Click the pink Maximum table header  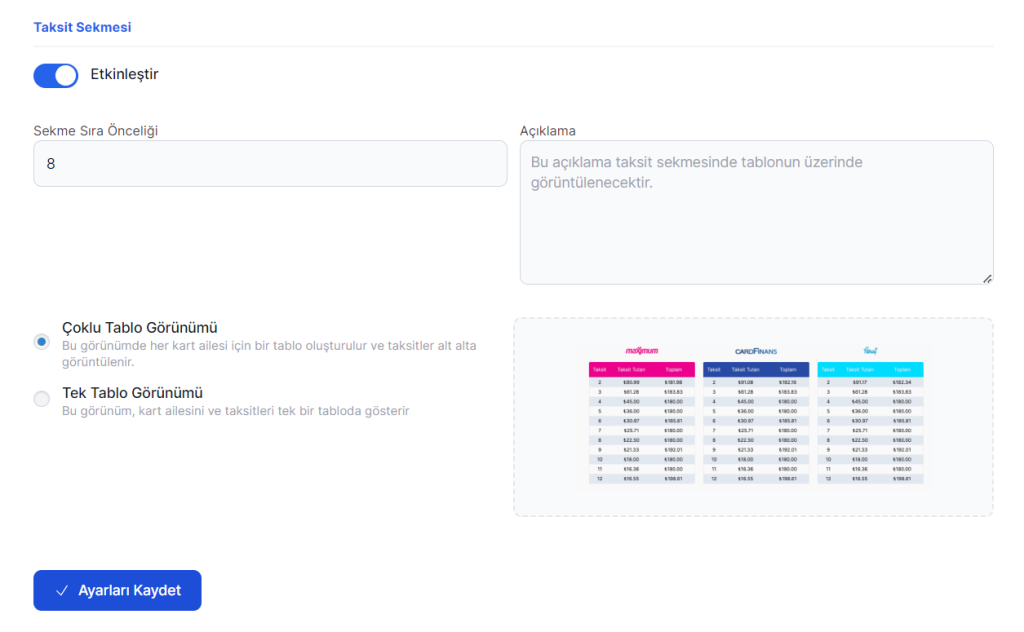coord(642,369)
